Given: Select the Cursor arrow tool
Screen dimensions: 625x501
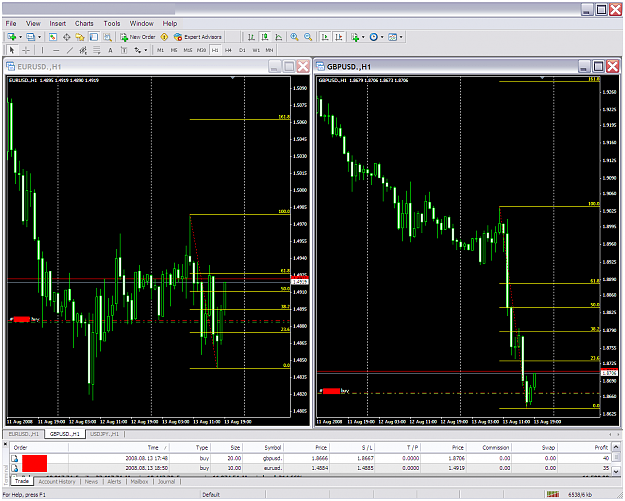Looking at the screenshot, I should coord(12,50).
